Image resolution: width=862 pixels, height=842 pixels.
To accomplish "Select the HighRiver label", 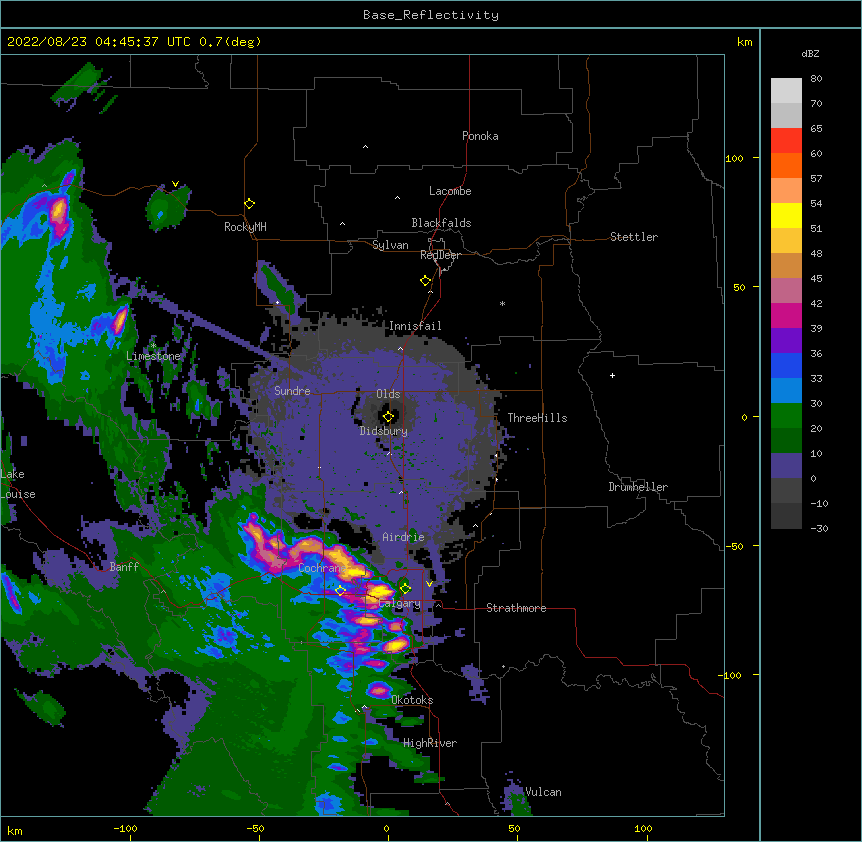I will click(430, 743).
